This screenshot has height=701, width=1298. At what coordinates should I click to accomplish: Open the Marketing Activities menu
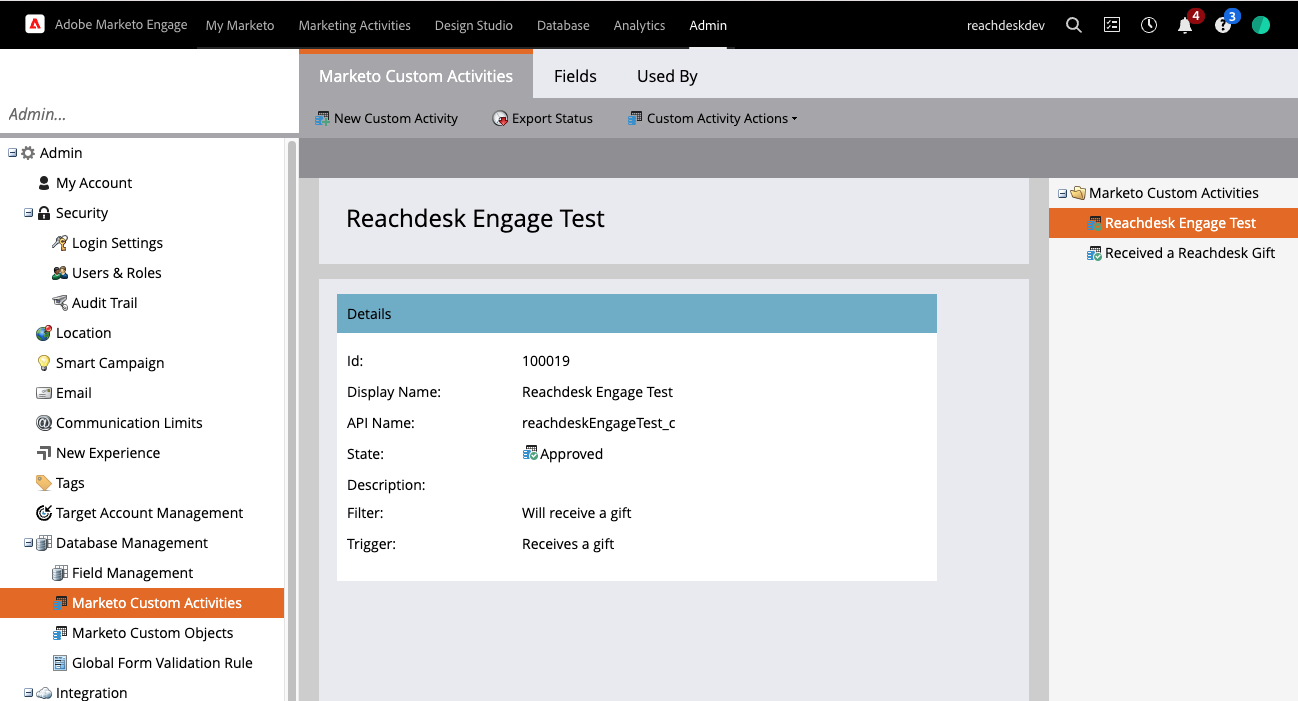pos(354,25)
